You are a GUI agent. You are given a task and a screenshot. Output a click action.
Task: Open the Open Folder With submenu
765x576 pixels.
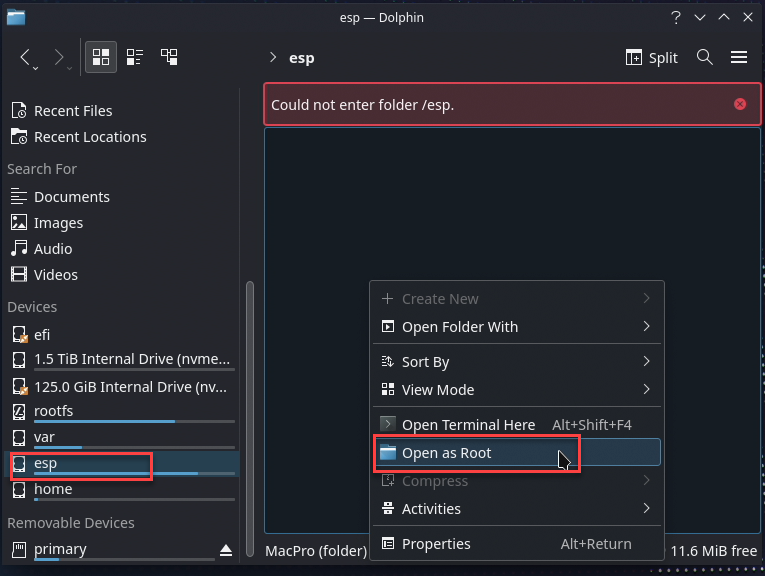coord(517,326)
